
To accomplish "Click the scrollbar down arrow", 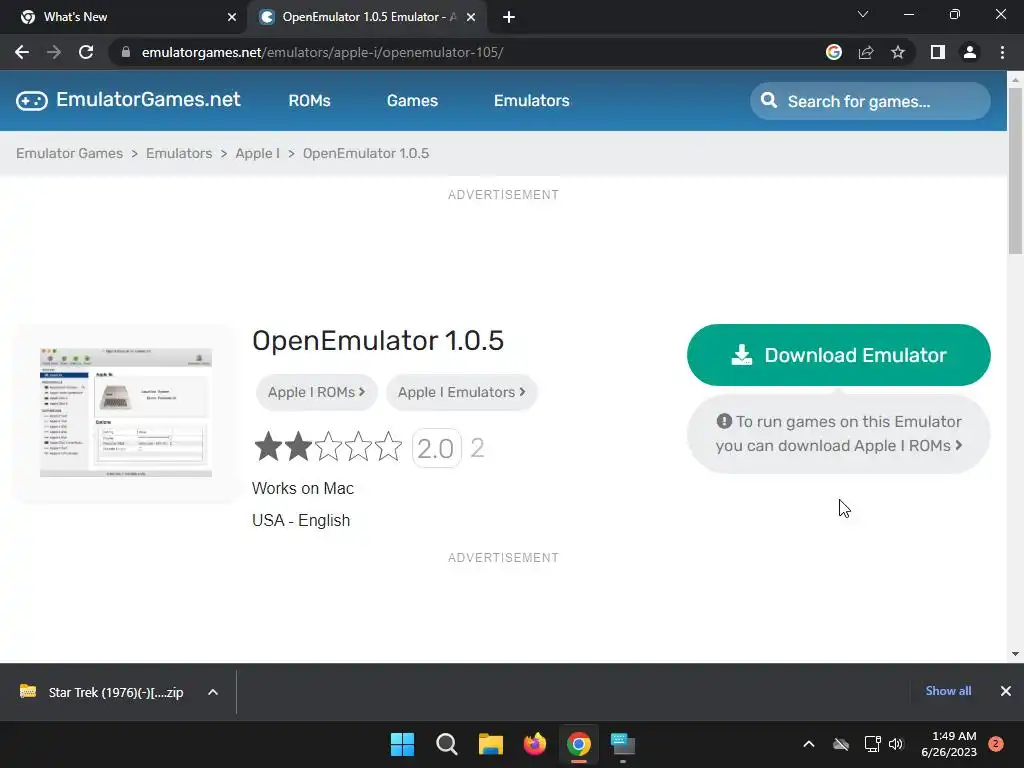I will click(1015, 654).
